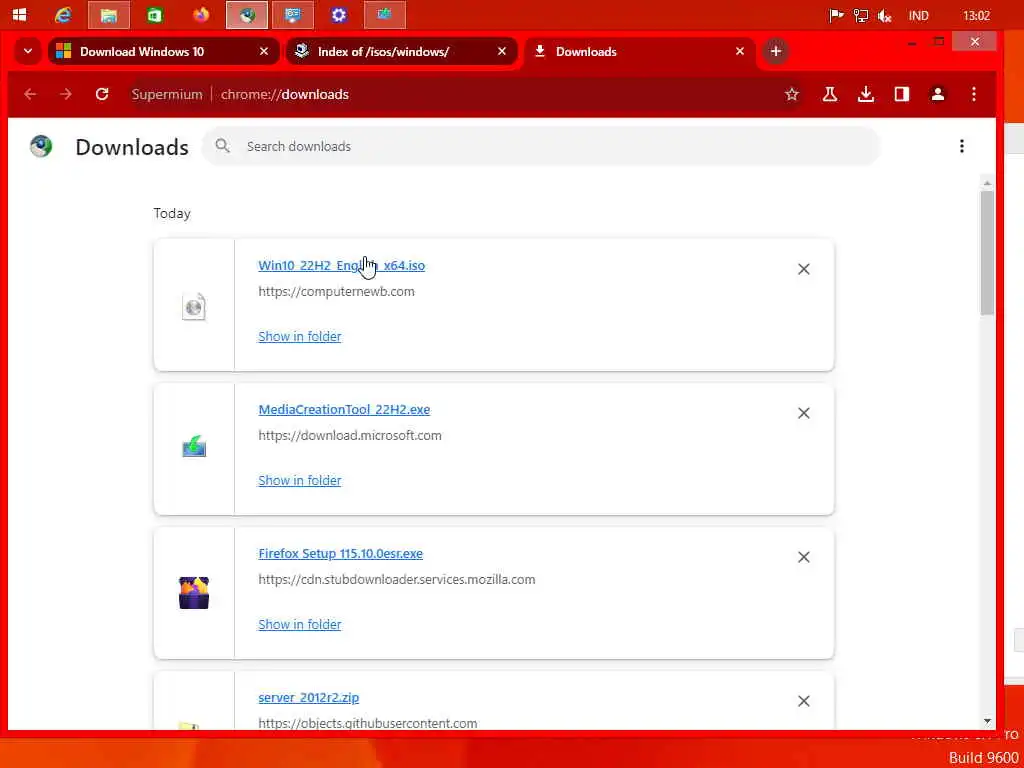Open the network tray icon
1024x768 pixels.
861,16
